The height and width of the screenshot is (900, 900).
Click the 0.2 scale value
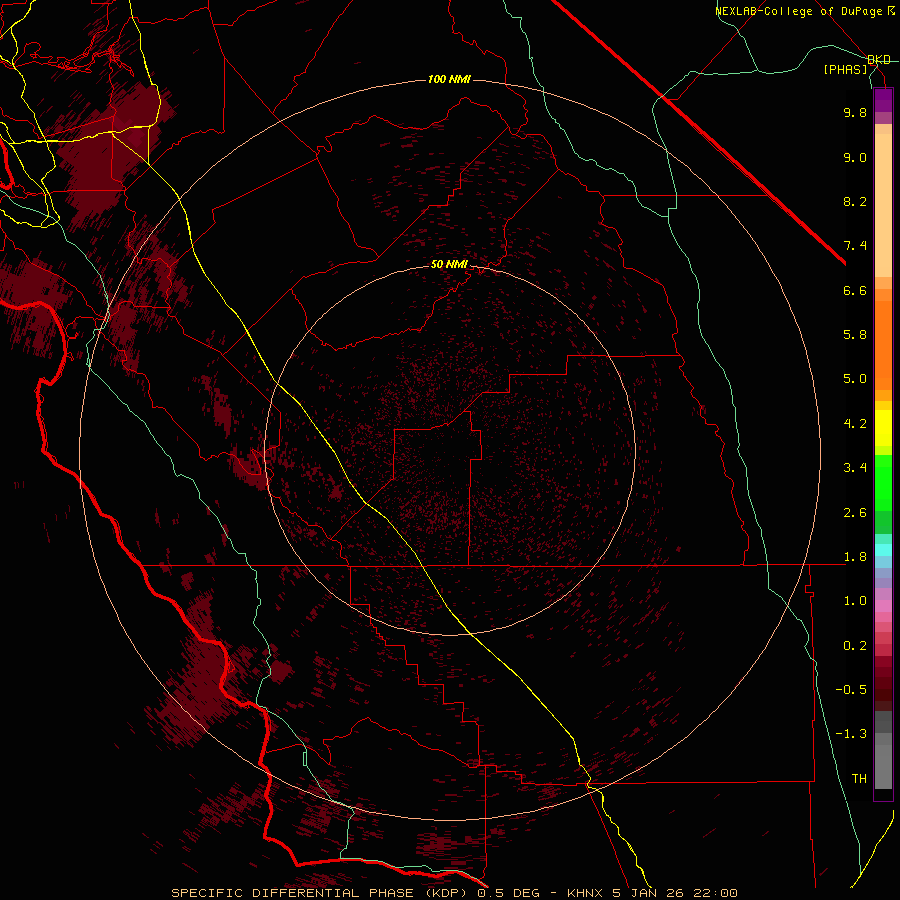coord(855,646)
